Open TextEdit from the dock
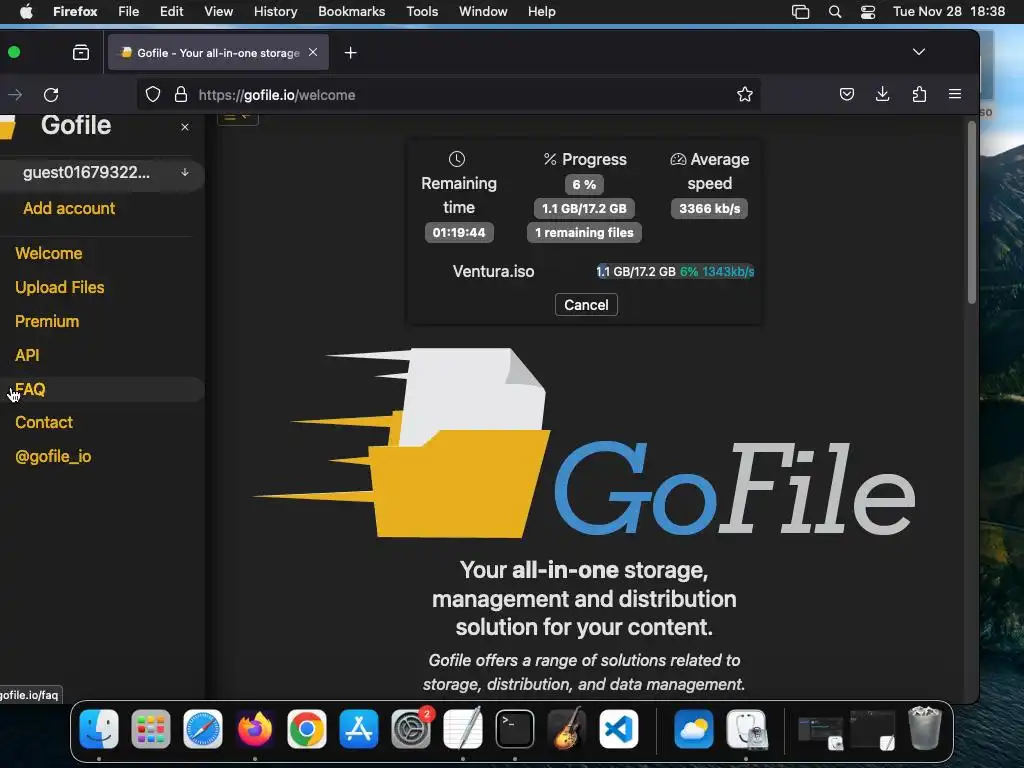Screen dimensions: 1024x768 tap(462, 729)
